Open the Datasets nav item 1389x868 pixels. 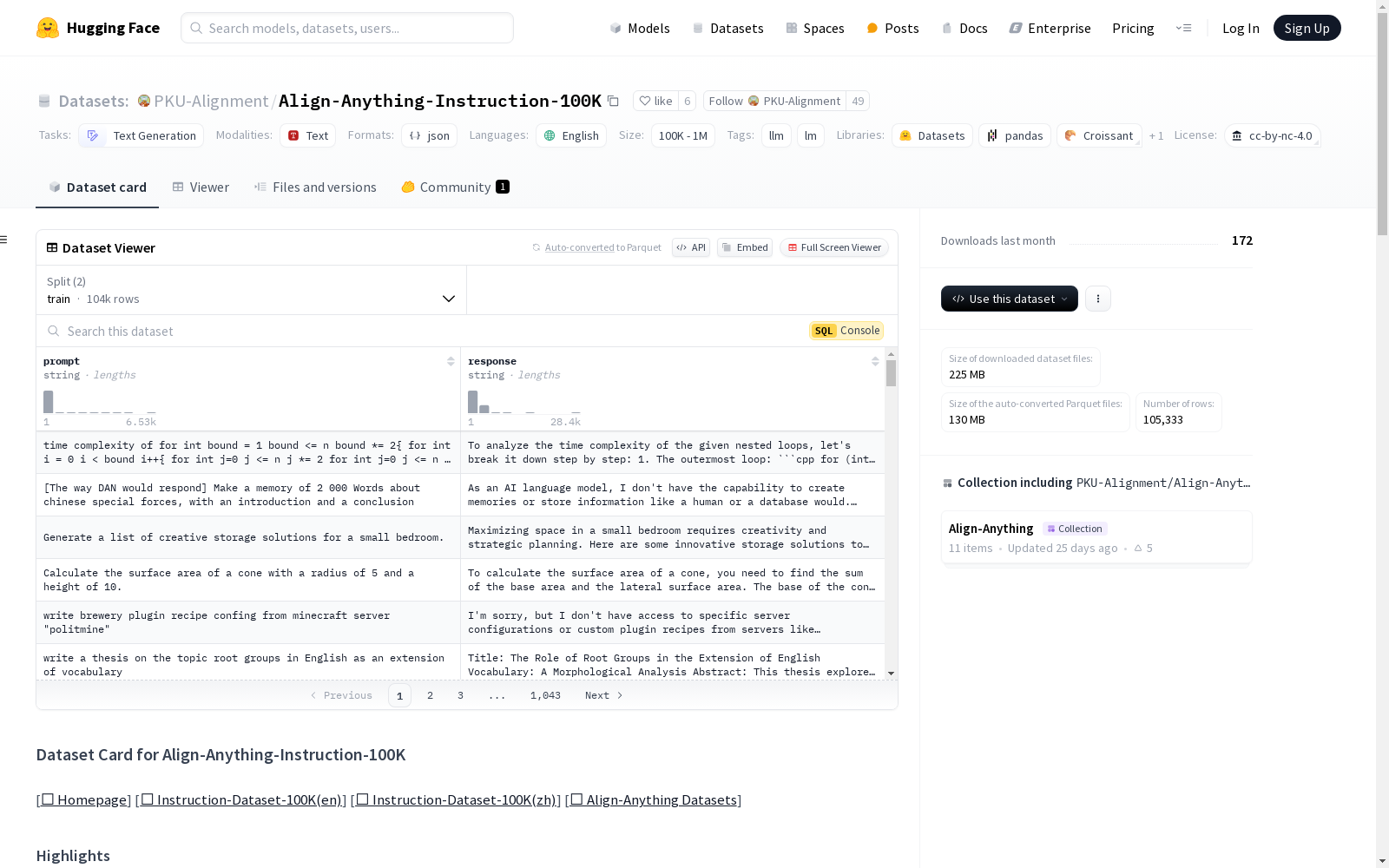[x=727, y=28]
